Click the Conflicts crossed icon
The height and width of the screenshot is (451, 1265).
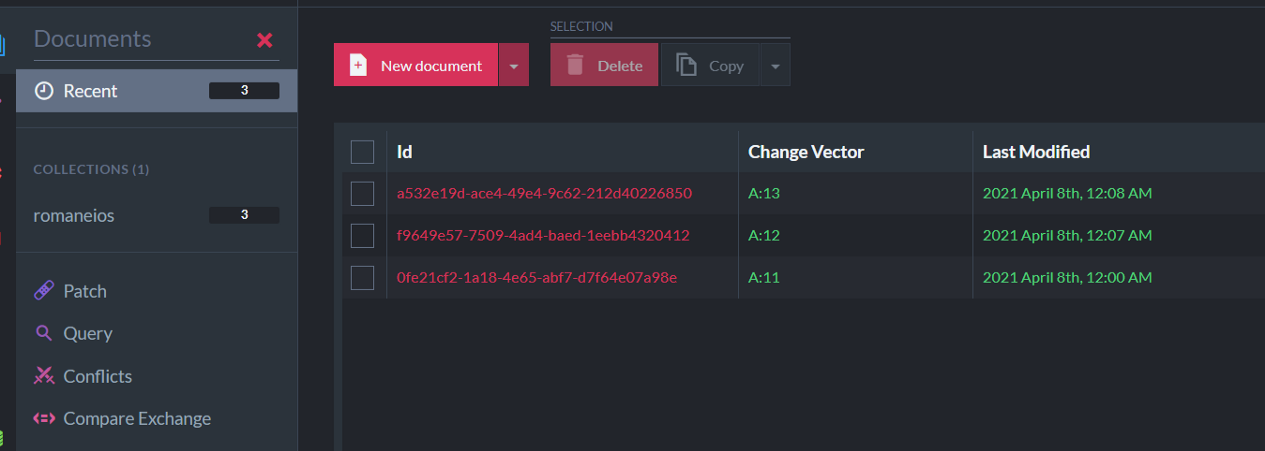(44, 376)
